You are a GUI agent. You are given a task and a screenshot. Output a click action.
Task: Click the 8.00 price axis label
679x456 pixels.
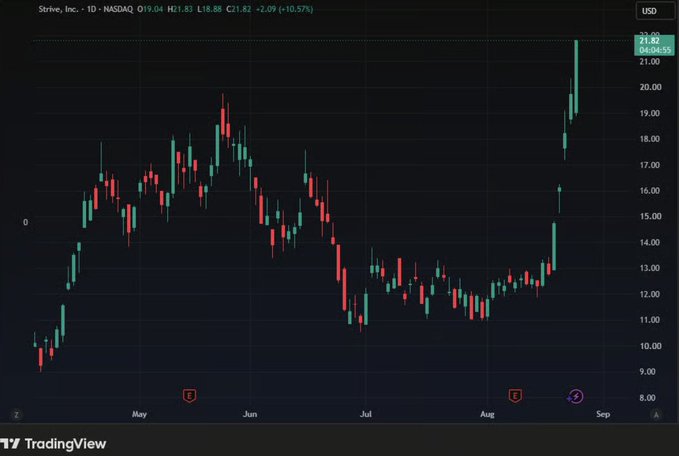(x=647, y=398)
